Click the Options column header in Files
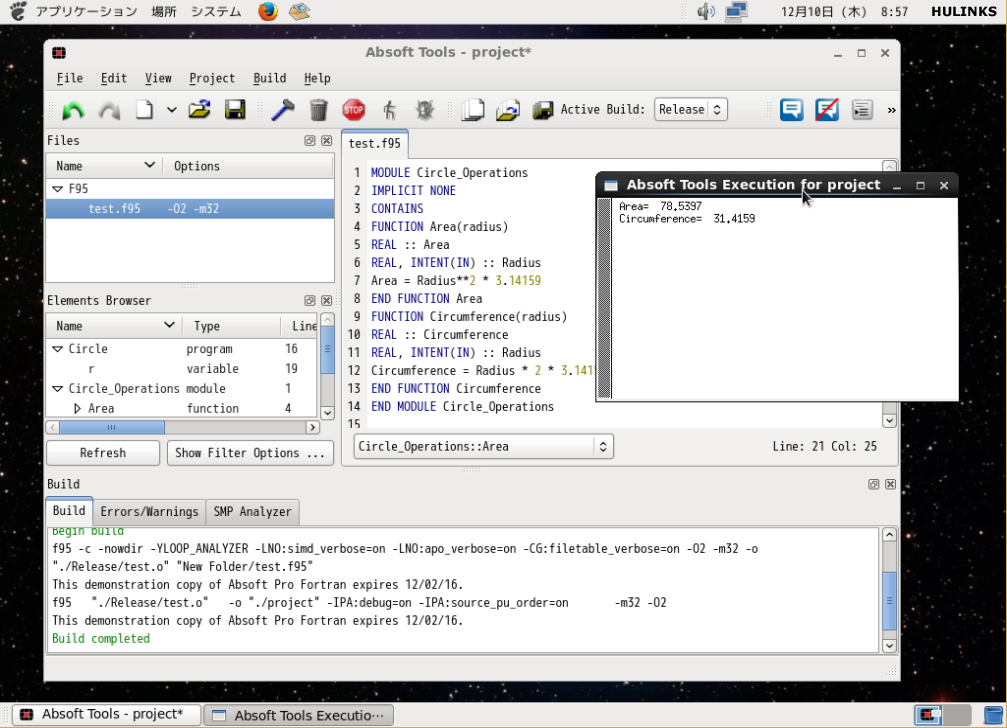Screen dimensions: 1007x728 [248, 166]
